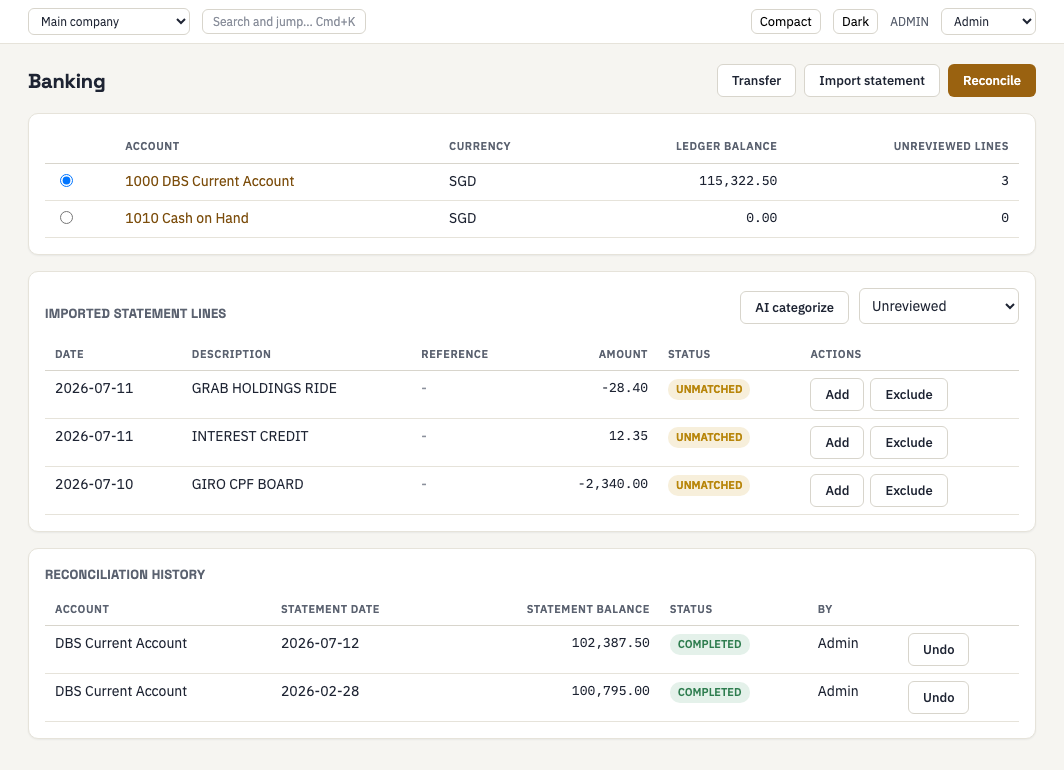
Task: Click the COMPLETED badge for 2026-07-12
Action: 709,644
